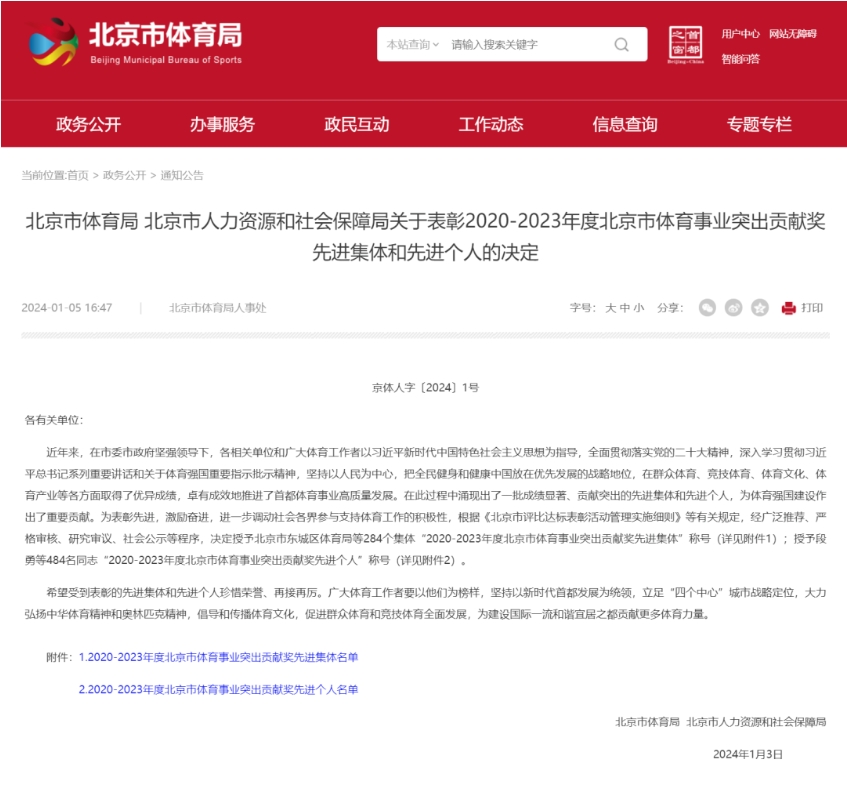847x794 pixels.
Task: Click the signing date 2024年1月3日
Action: [748, 754]
